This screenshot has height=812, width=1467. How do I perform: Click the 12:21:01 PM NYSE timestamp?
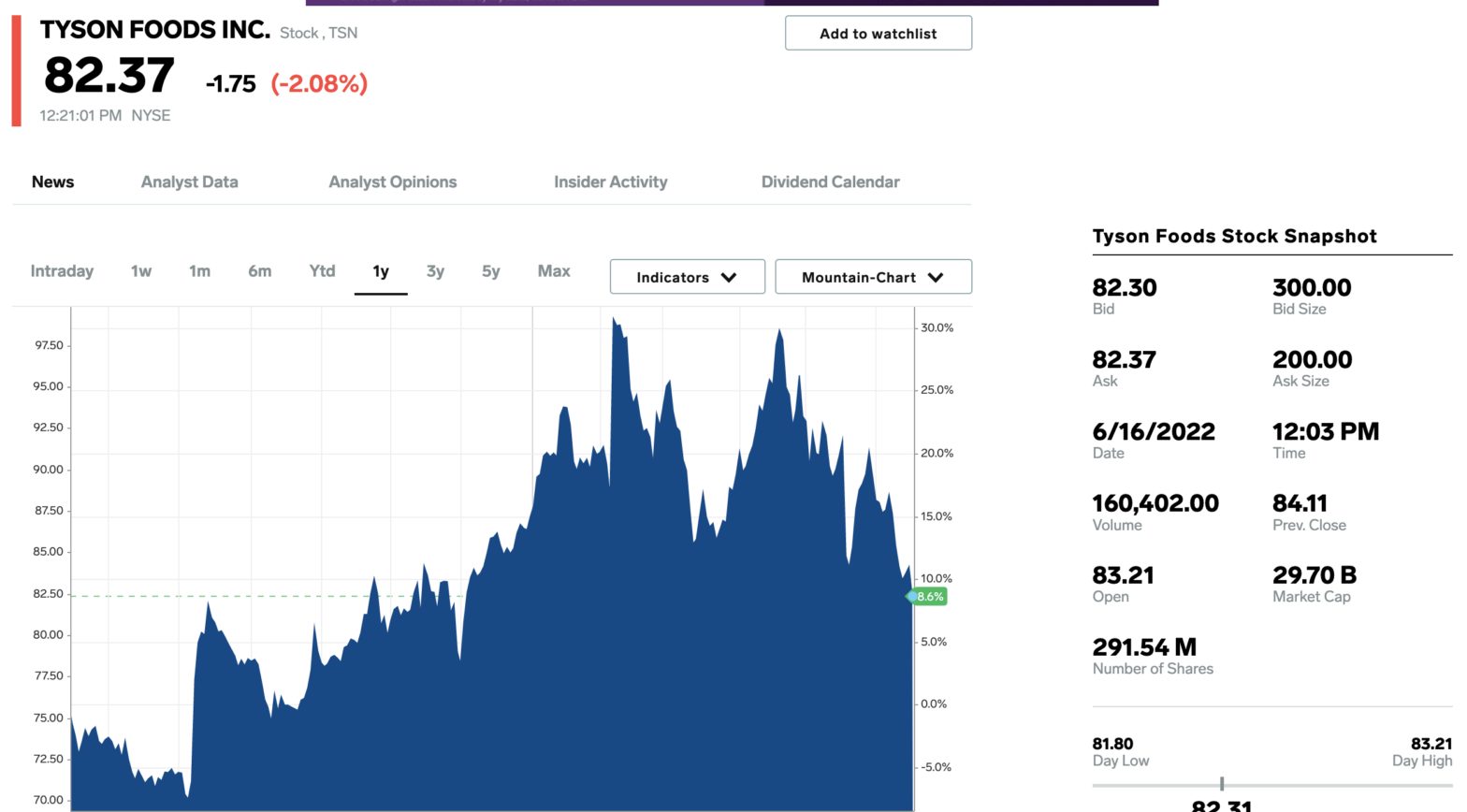[x=105, y=116]
